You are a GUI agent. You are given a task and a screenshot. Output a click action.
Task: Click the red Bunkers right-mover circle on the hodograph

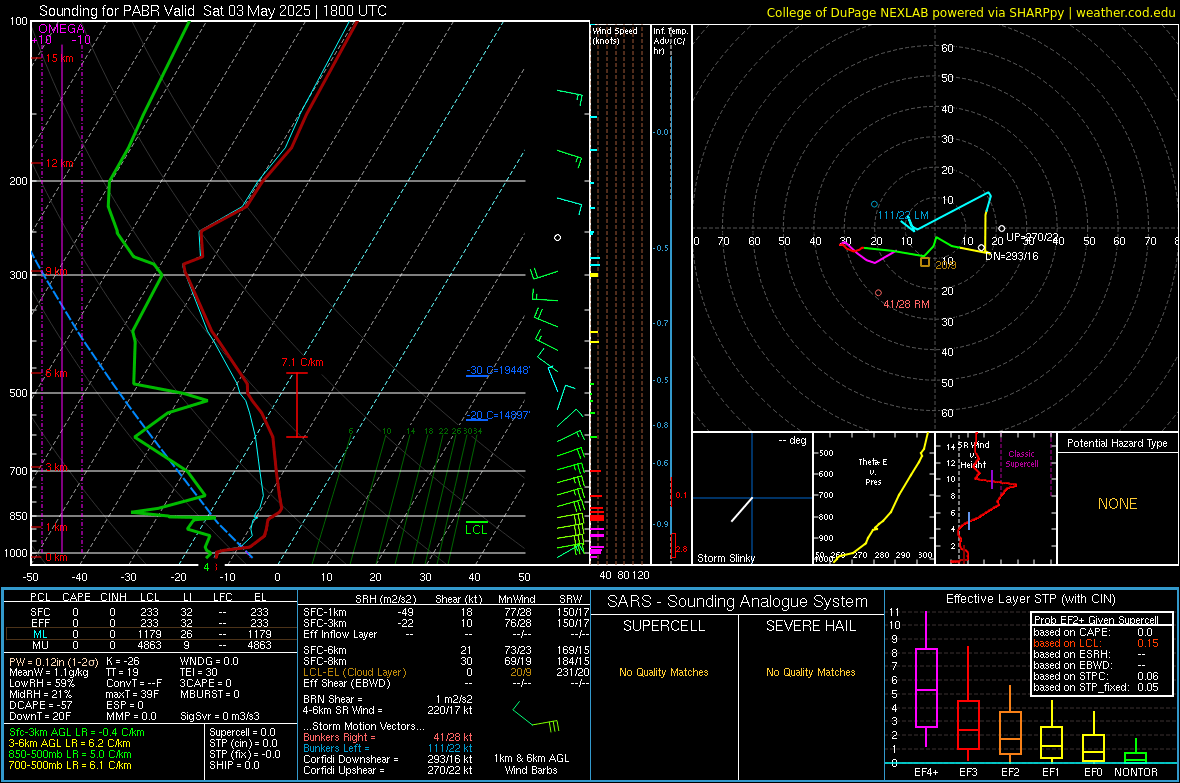tap(878, 293)
